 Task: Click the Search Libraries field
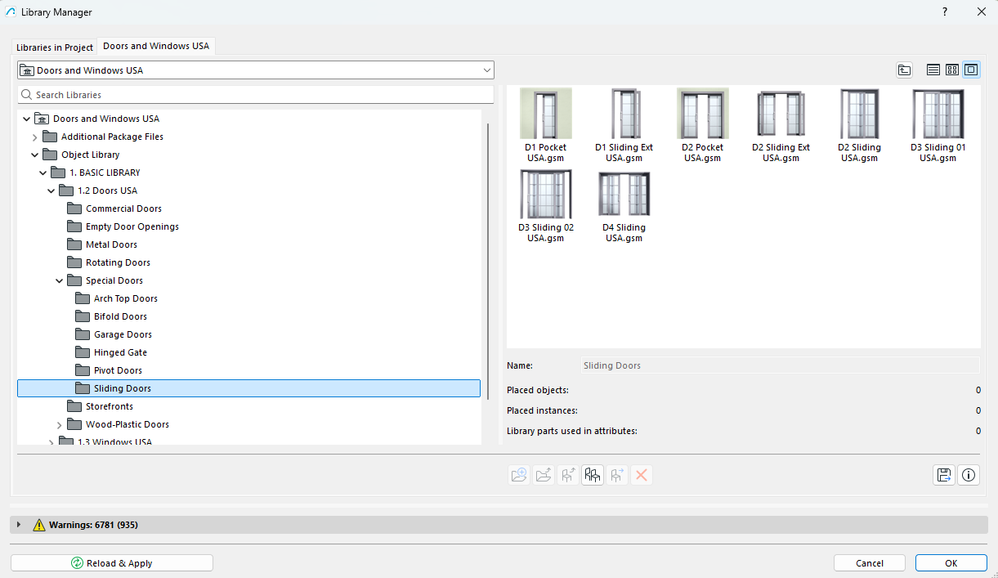point(255,95)
